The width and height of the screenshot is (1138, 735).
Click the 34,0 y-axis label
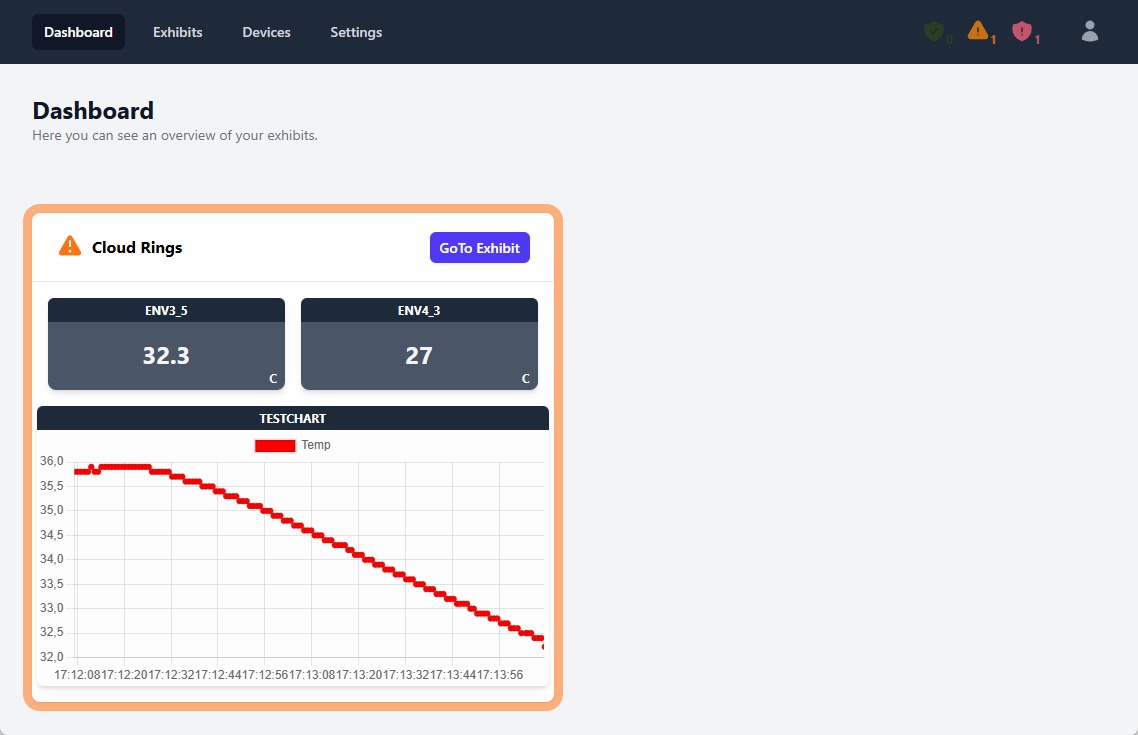pos(52,559)
